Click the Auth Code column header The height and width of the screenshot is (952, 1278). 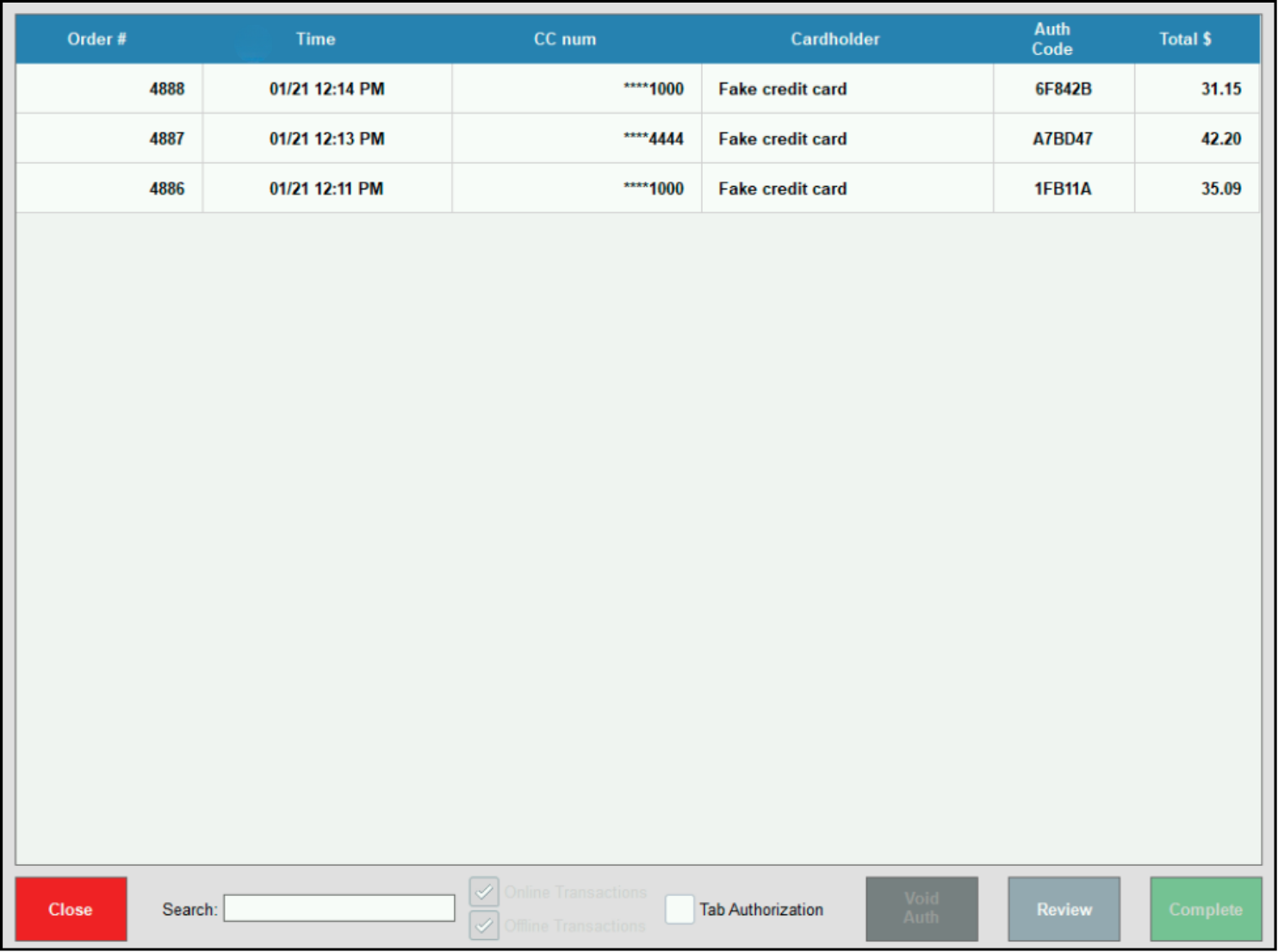1052,39
